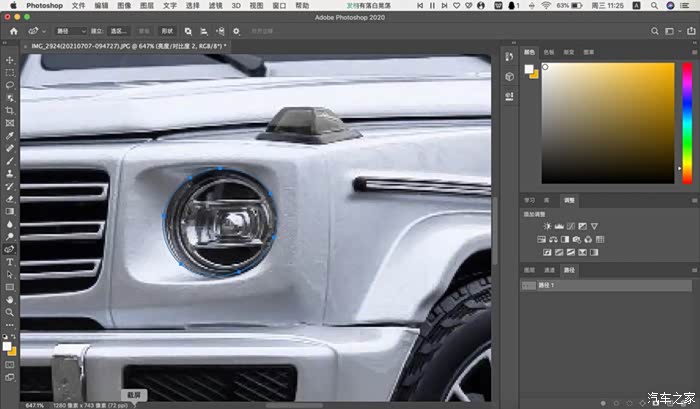Image resolution: width=700 pixels, height=409 pixels.
Task: Select the Move tool in the toolbar
Action: [x=10, y=60]
